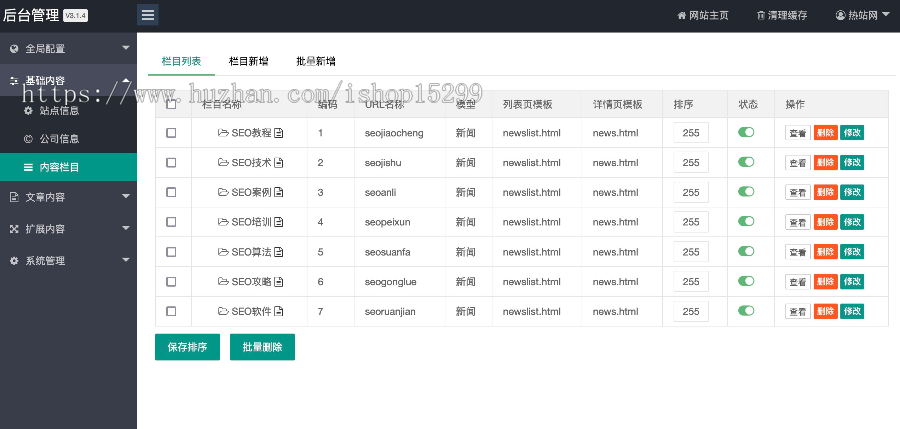Check the SEO培训 row checkbox
Viewport: 900px width, 429px height.
pyautogui.click(x=171, y=222)
